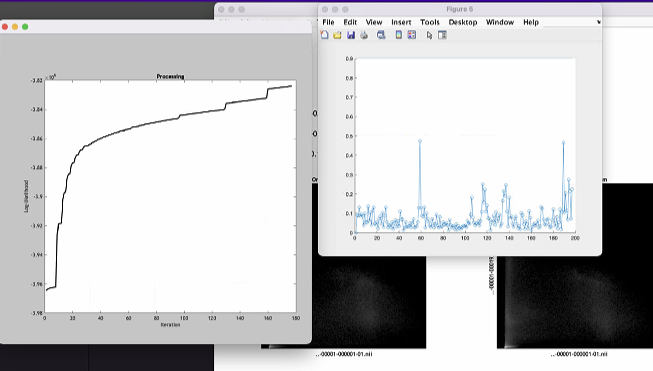Screen dimensions: 653x371
Task: Click the Link Plot toolbar icon
Action: (x=381, y=35)
